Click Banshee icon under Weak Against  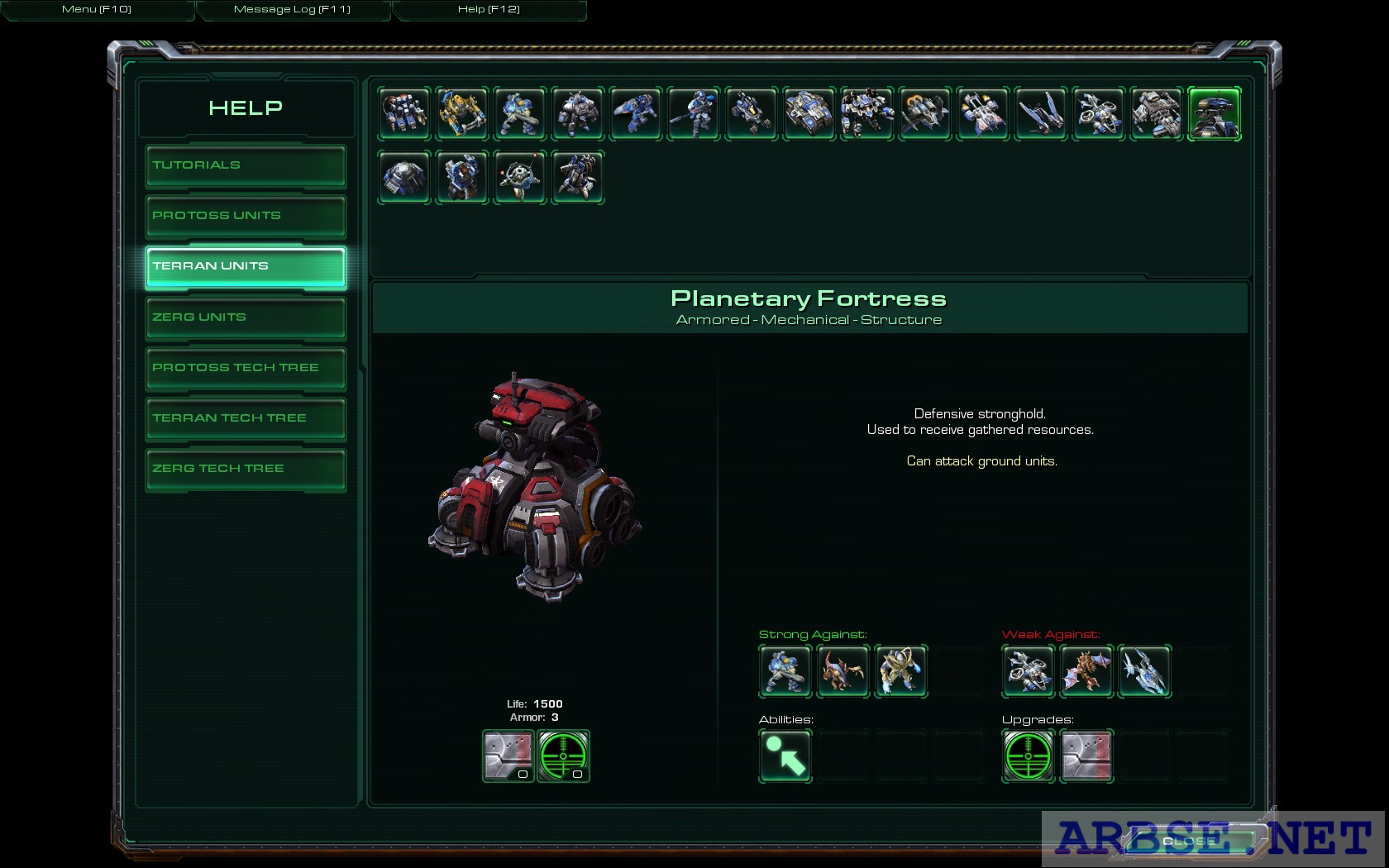click(1029, 671)
